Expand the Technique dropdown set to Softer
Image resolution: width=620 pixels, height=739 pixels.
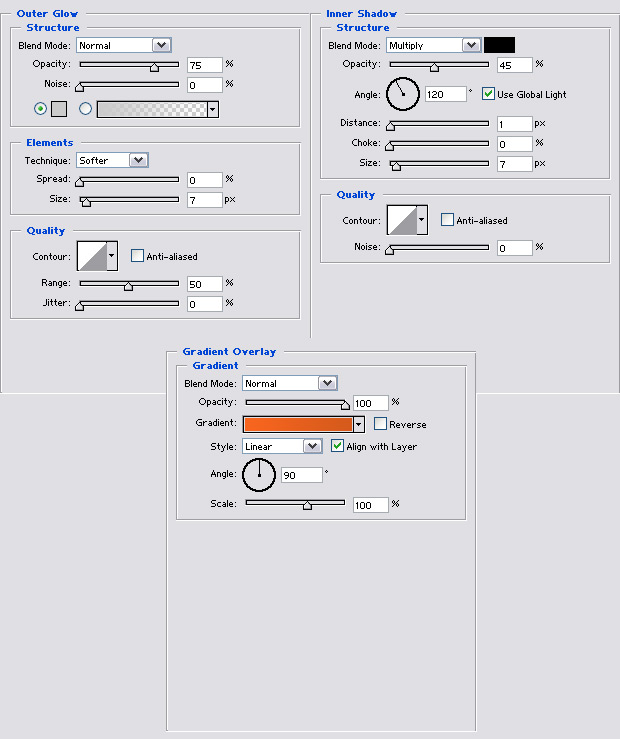[138, 160]
